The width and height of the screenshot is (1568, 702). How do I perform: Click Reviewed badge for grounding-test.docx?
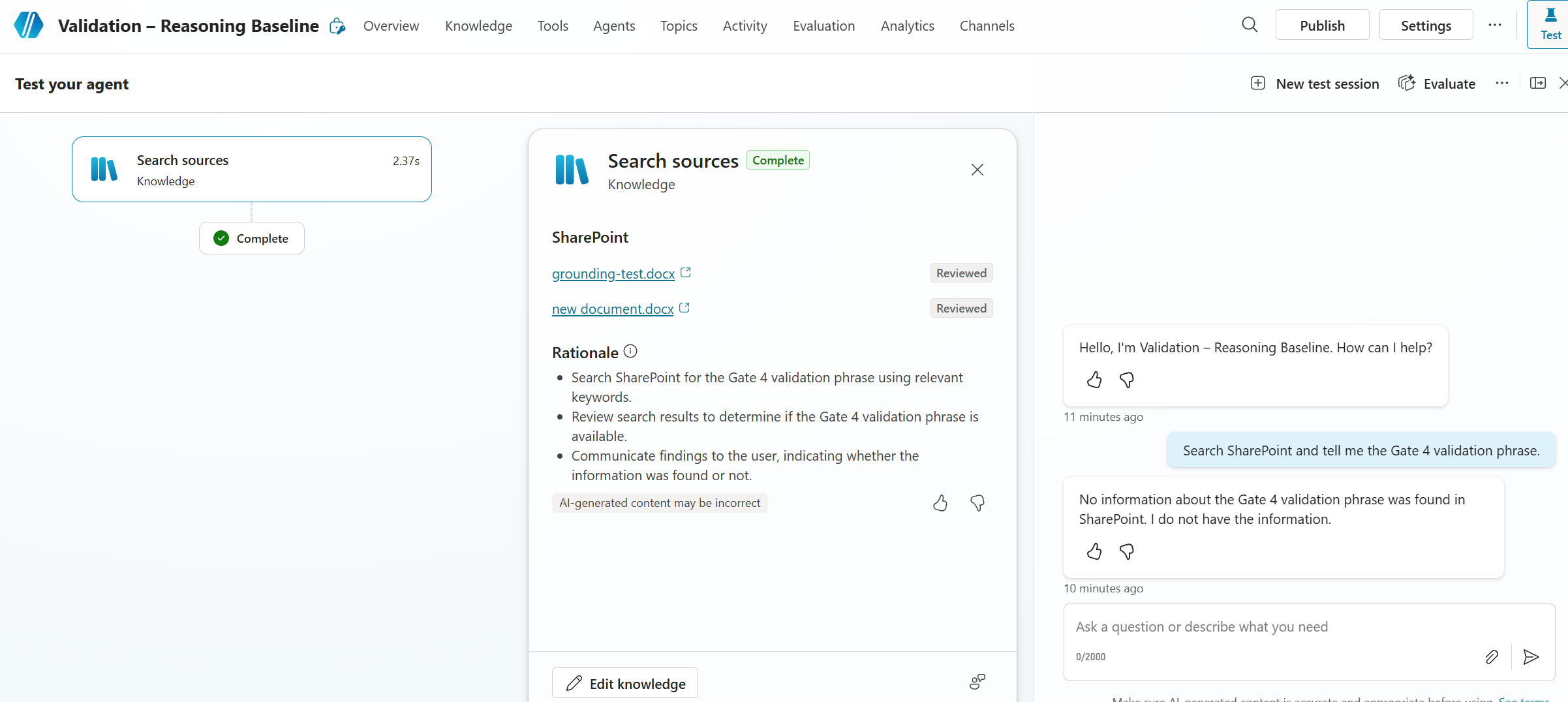coord(961,273)
